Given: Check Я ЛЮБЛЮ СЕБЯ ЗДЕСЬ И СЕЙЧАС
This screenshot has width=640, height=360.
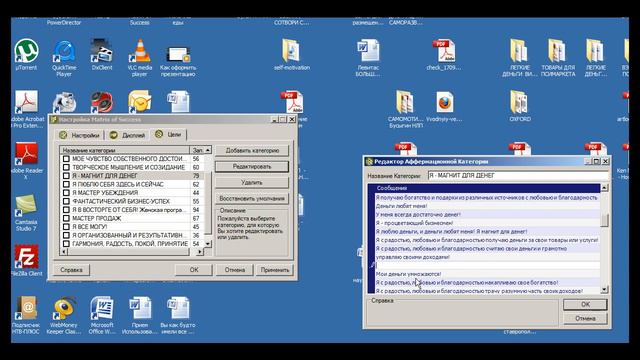Looking at the screenshot, I should click(x=66, y=184).
